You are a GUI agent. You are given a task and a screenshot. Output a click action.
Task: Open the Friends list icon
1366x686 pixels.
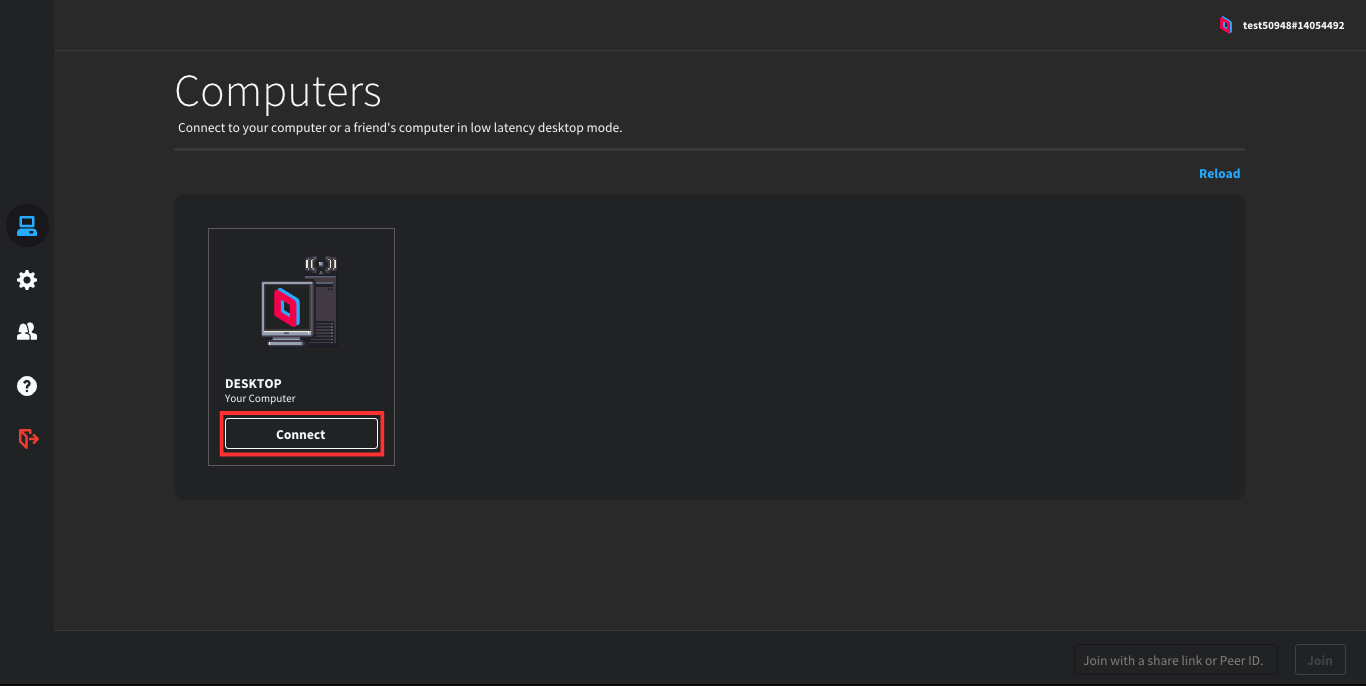(x=27, y=332)
